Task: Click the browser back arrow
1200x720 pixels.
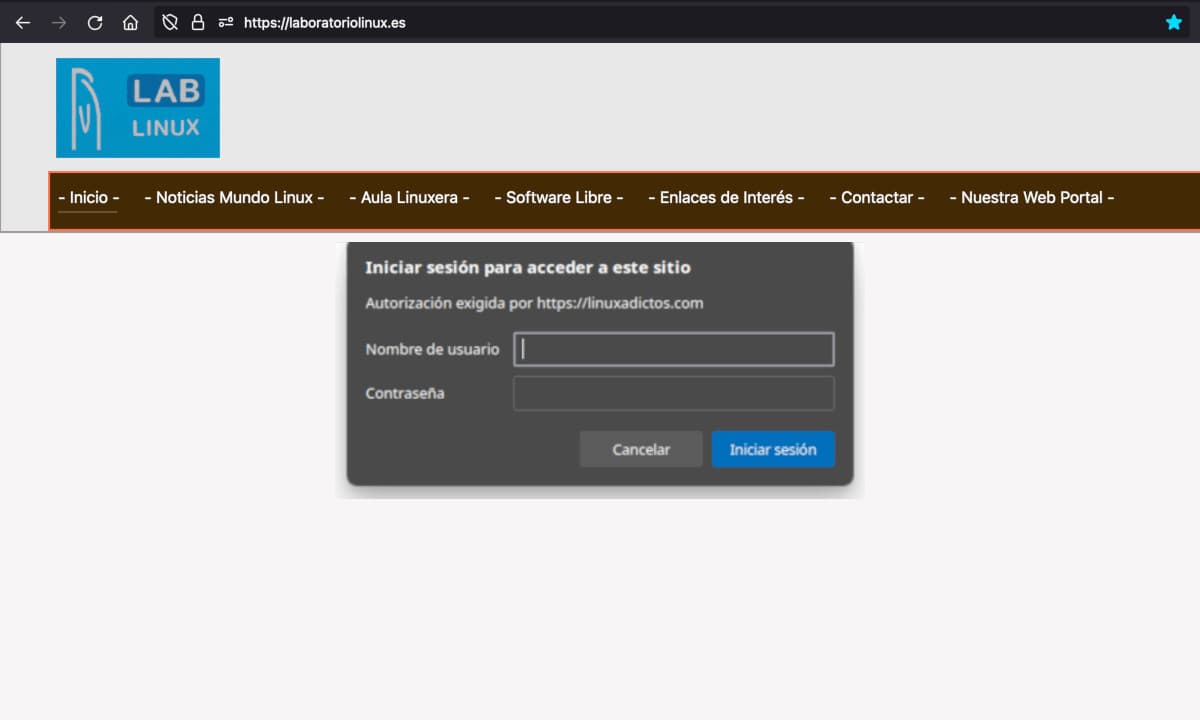Action: (x=23, y=22)
